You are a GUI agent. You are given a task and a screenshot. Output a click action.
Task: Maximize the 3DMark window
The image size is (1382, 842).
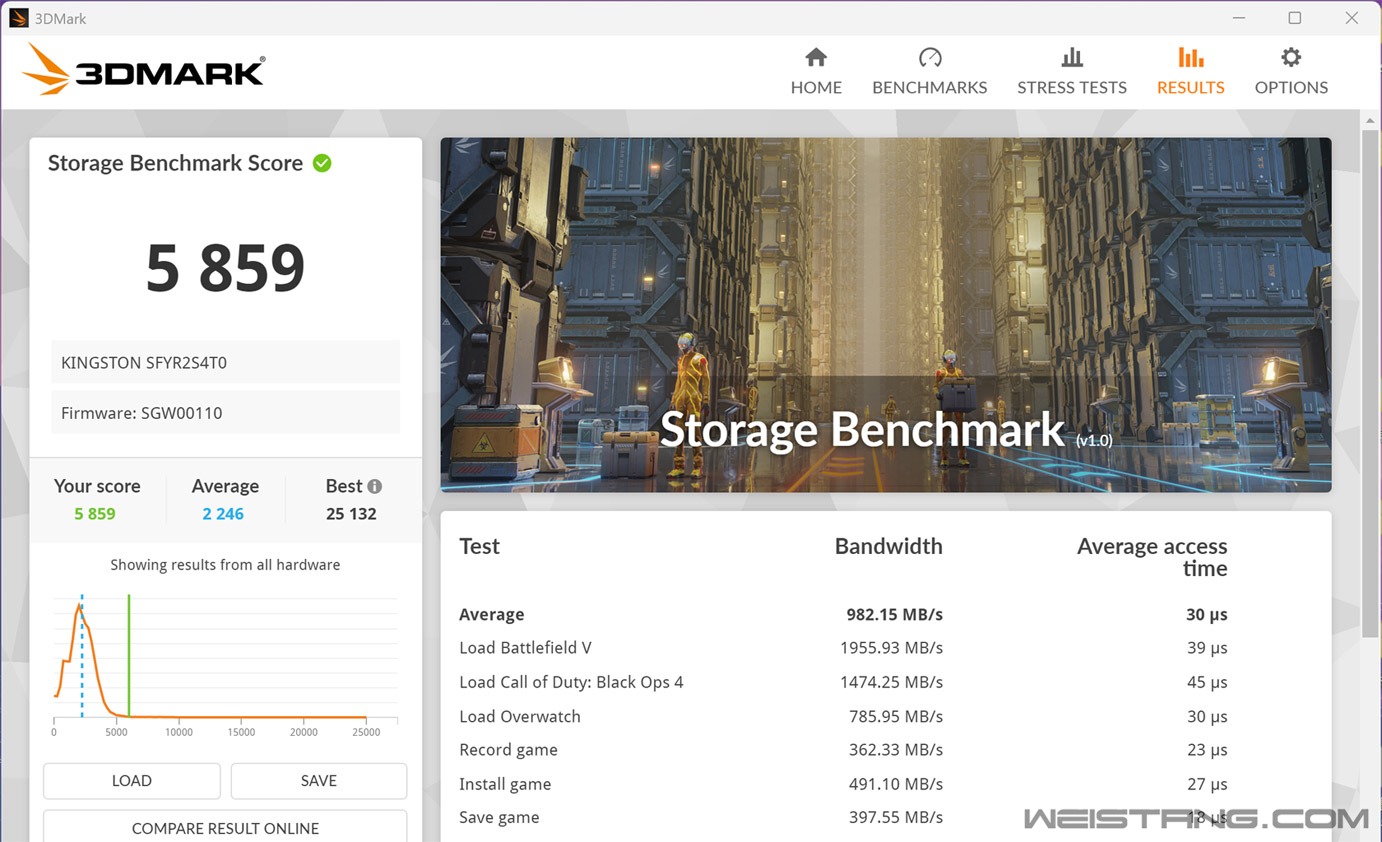click(1295, 18)
